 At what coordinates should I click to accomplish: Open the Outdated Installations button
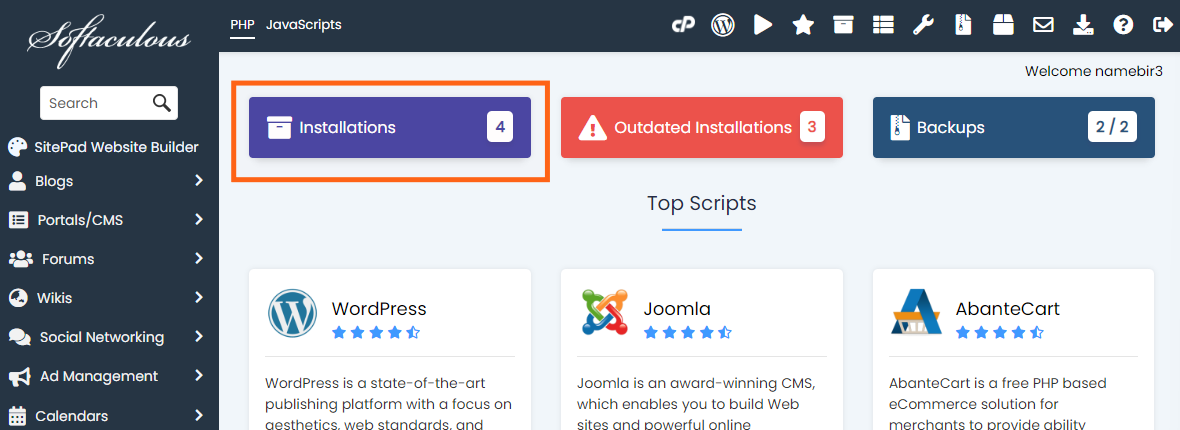coord(701,127)
